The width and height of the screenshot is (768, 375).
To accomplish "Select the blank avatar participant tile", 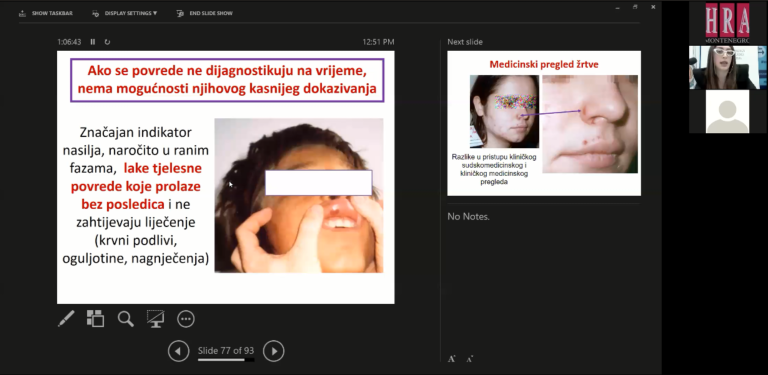I will click(x=727, y=112).
